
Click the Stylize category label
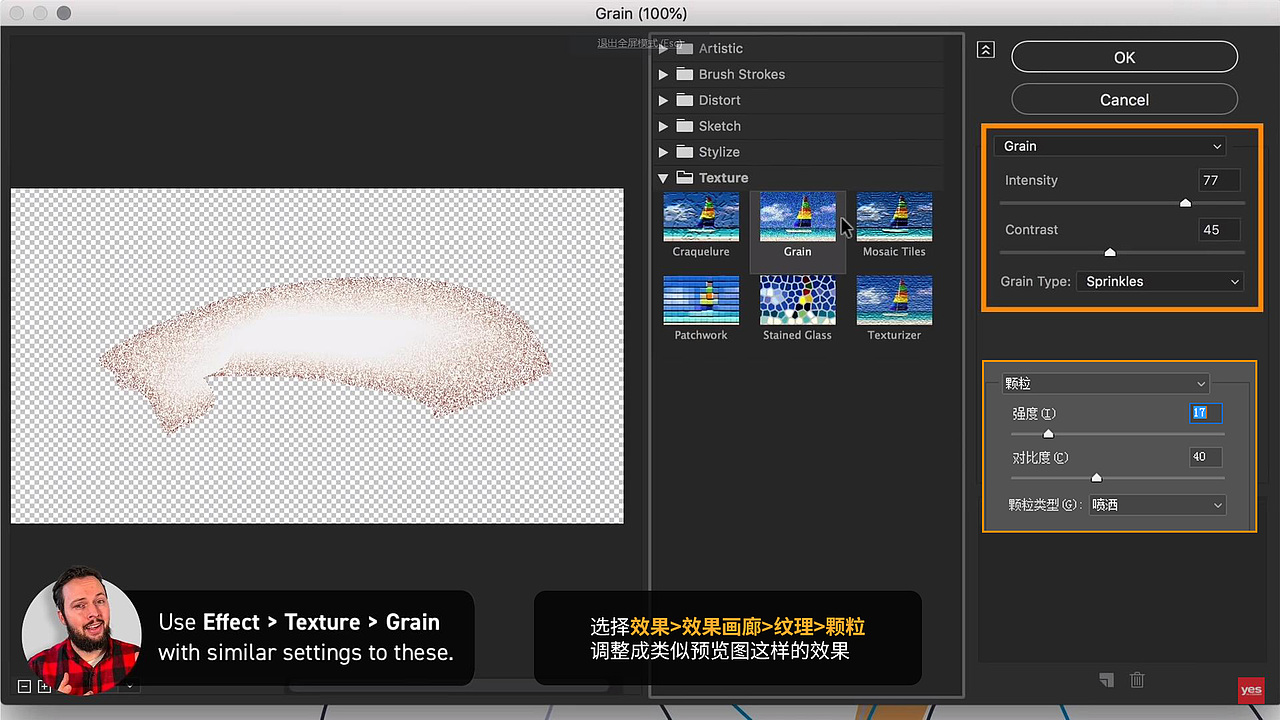tap(719, 152)
